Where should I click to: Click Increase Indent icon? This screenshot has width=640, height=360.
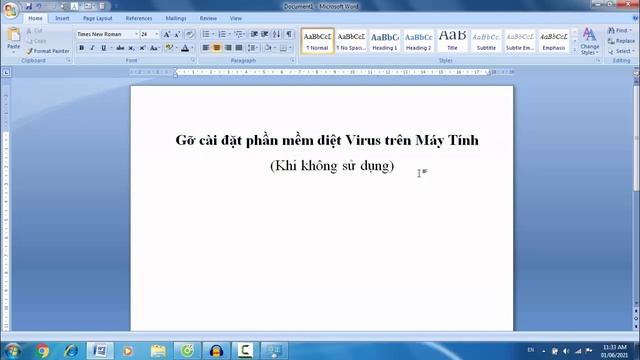click(265, 34)
